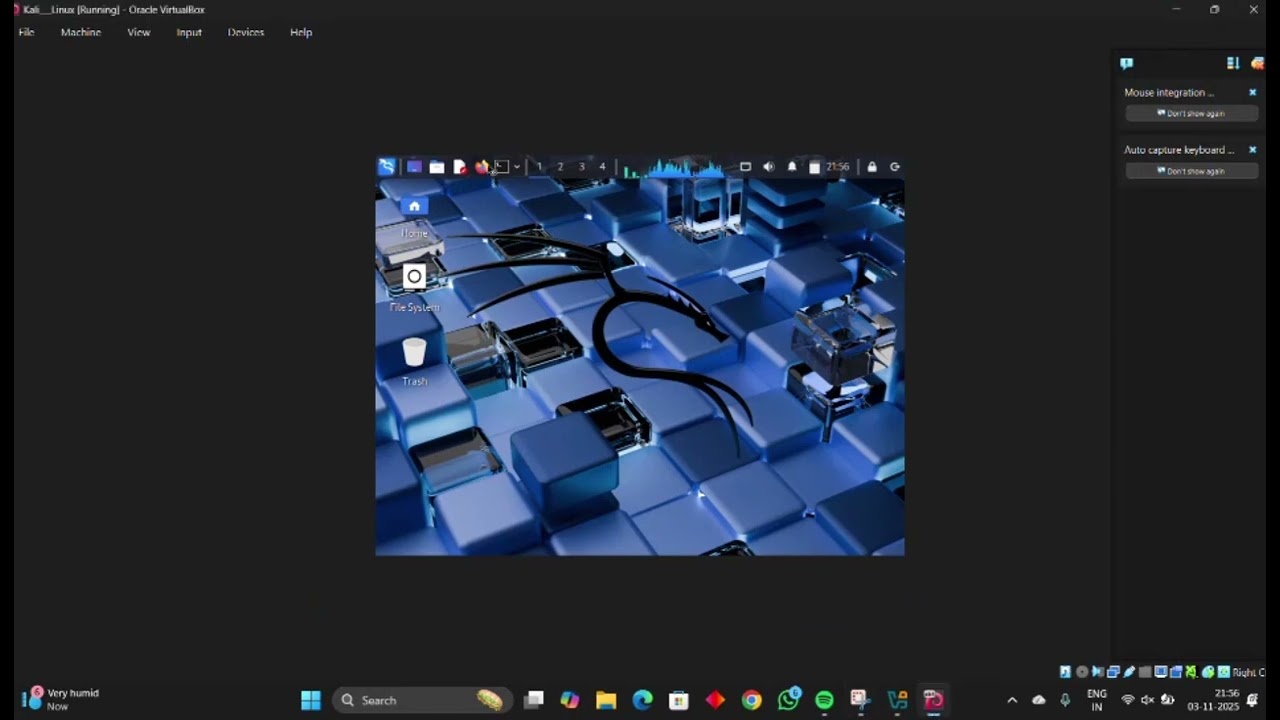The width and height of the screenshot is (1280, 720).
Task: Open the VirtualBox Help menu
Action: (301, 32)
